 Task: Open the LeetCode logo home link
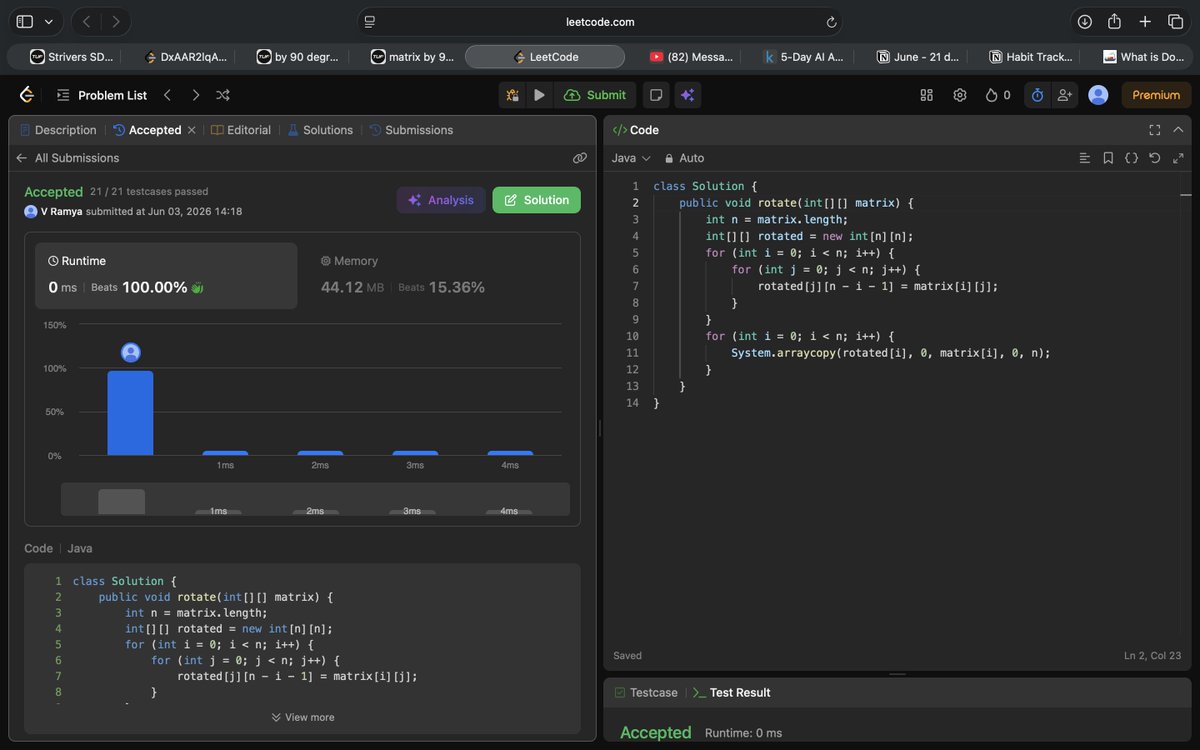[27, 95]
